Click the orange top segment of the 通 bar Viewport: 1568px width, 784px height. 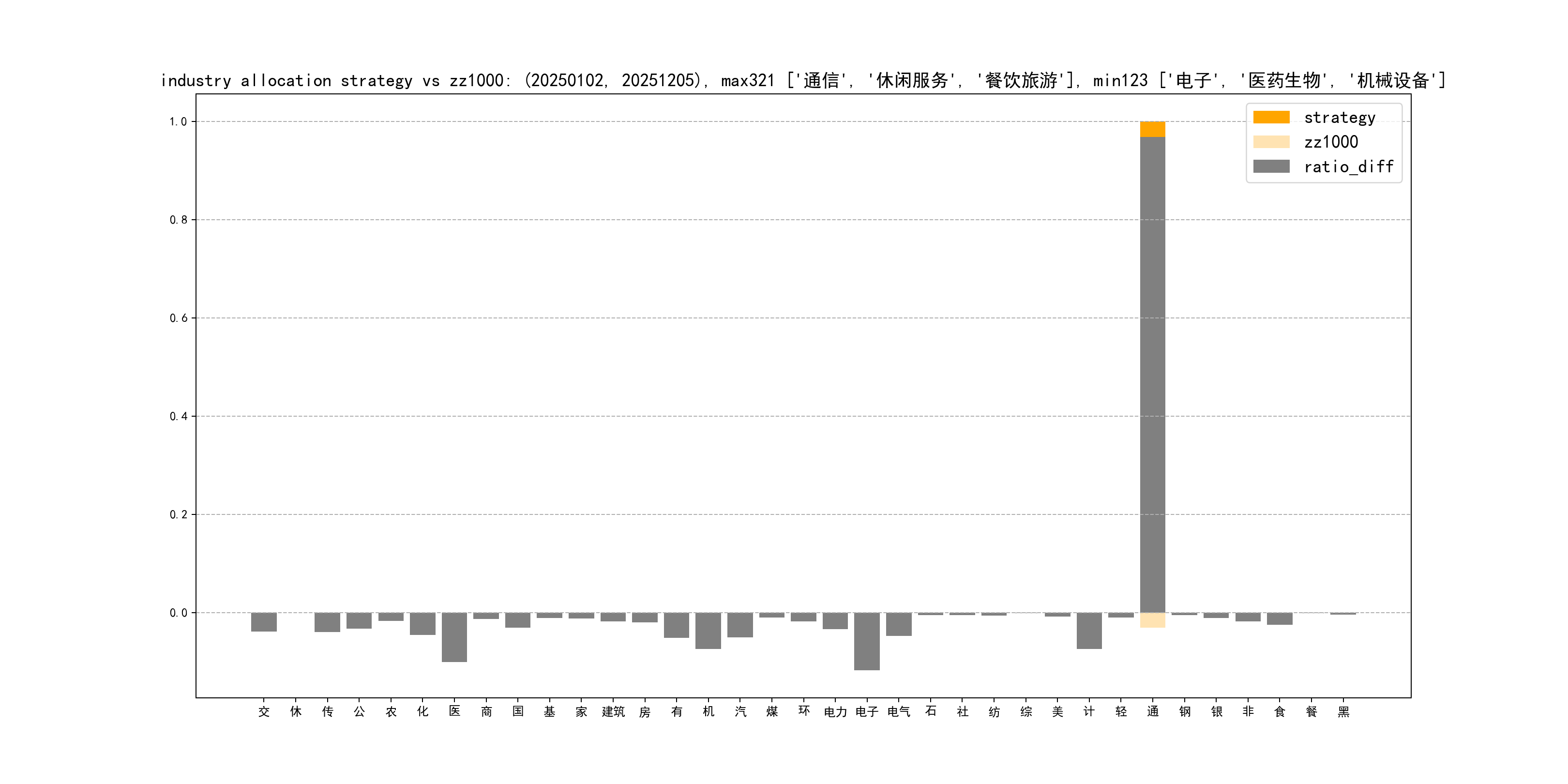1152,129
